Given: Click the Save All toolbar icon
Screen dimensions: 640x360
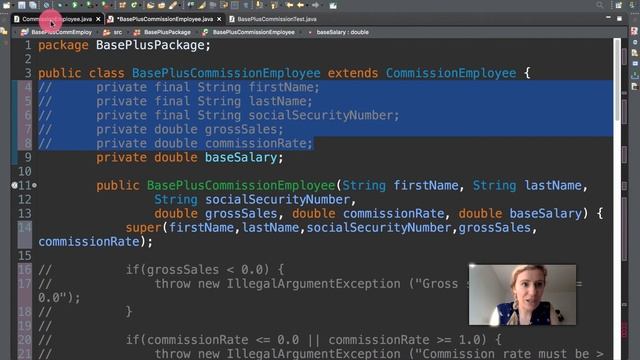Looking at the screenshot, I should (x=33, y=5).
